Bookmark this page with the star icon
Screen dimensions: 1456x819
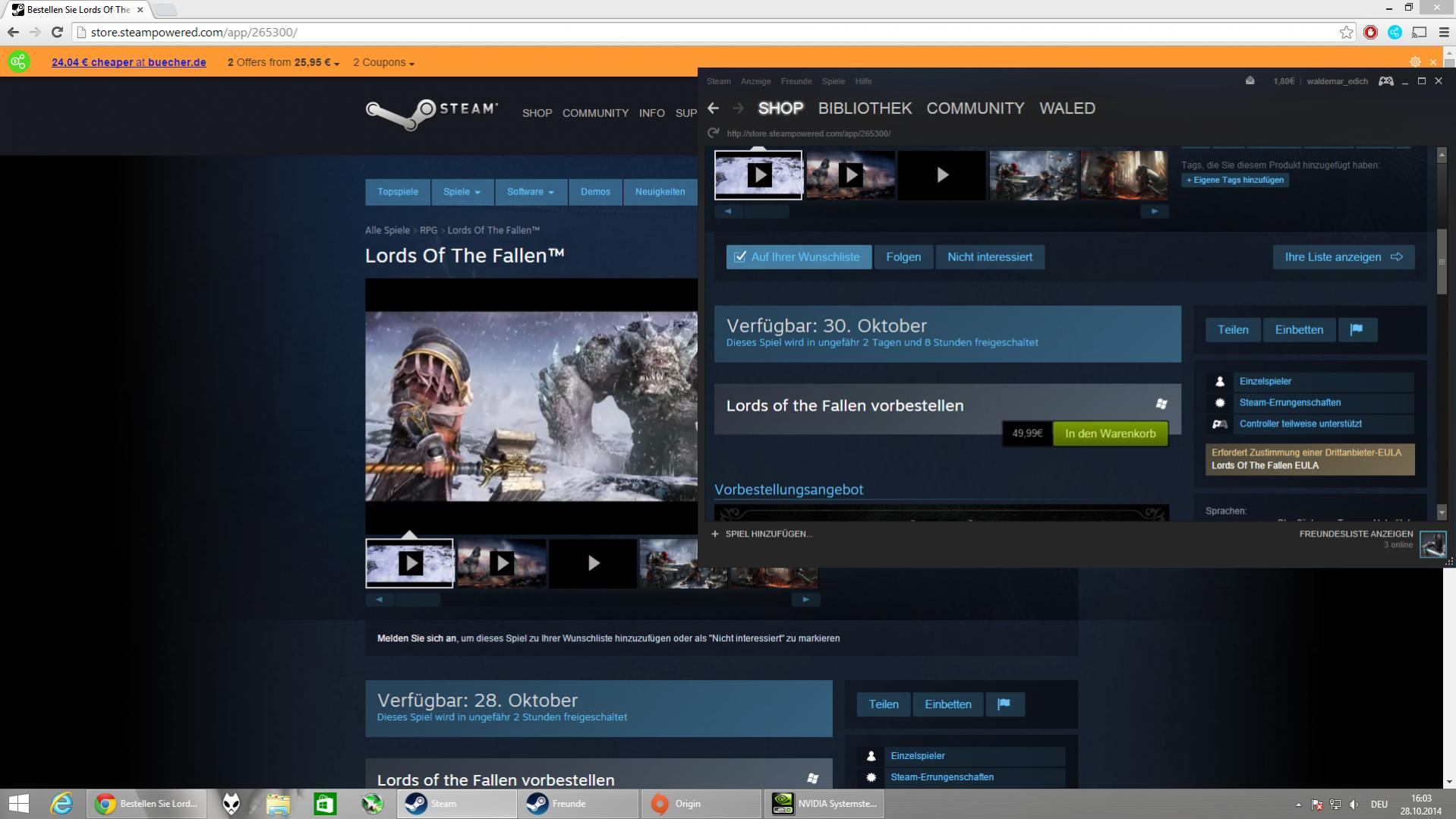1346,32
